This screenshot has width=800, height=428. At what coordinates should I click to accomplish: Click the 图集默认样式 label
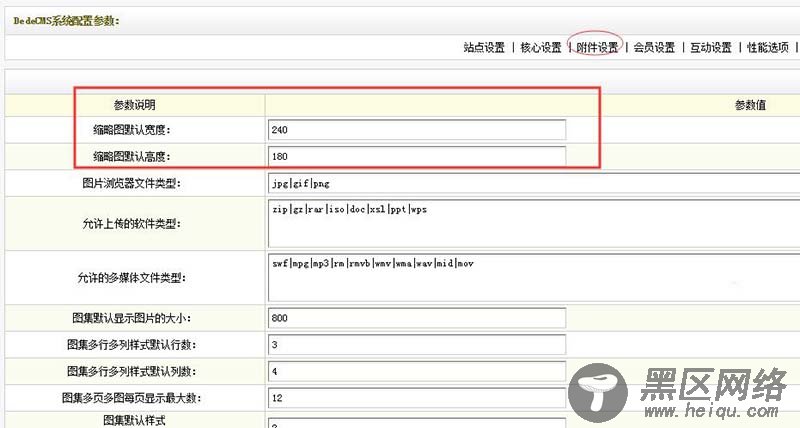tap(134, 420)
